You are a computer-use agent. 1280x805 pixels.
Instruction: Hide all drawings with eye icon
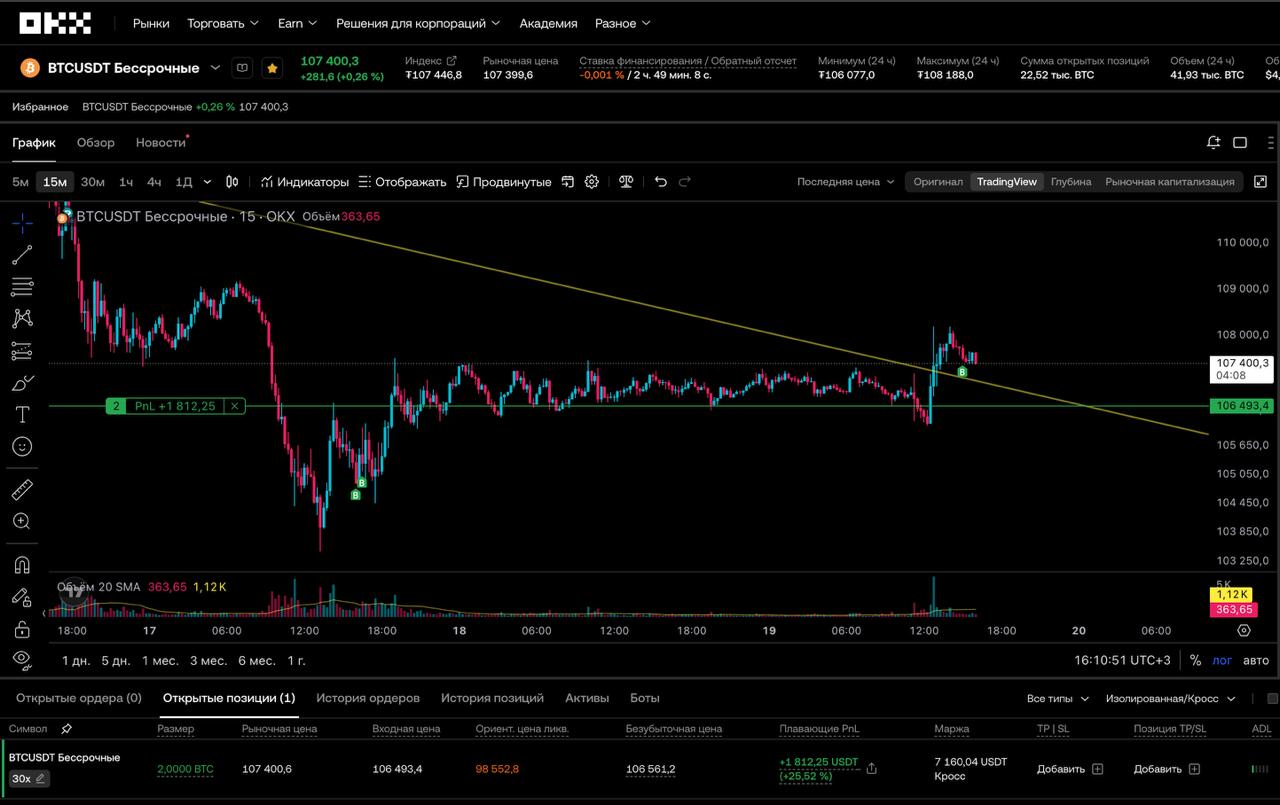[x=22, y=658]
